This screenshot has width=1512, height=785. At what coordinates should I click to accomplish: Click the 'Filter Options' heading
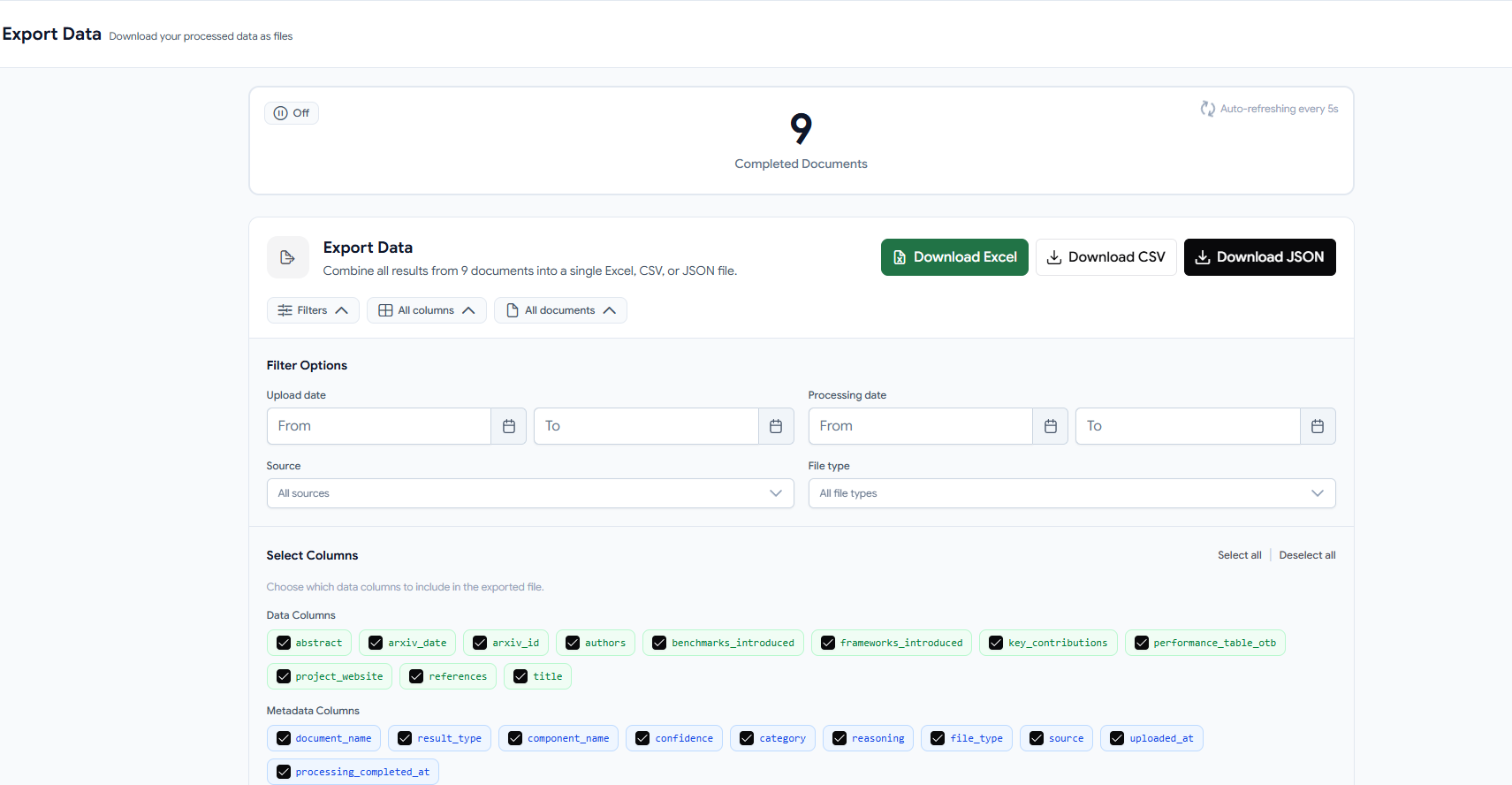[x=307, y=365]
